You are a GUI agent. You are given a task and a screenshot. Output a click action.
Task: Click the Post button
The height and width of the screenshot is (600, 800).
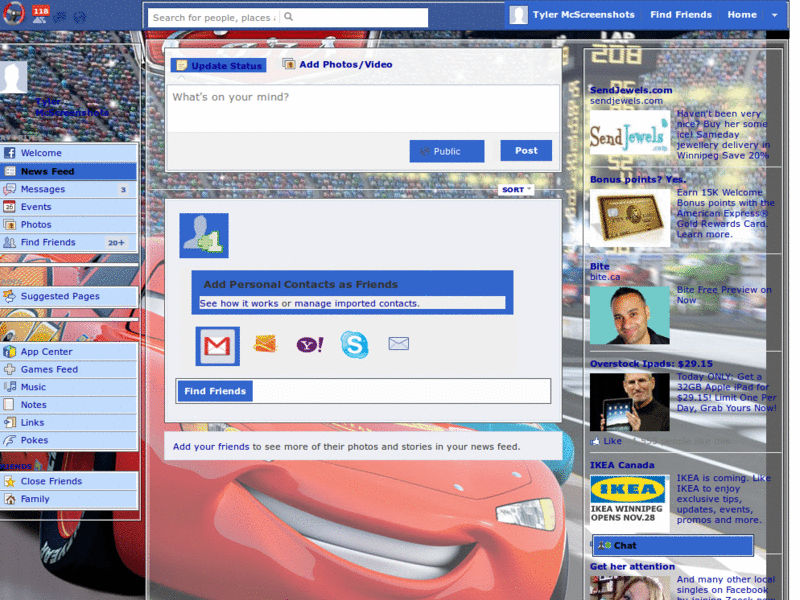(526, 151)
